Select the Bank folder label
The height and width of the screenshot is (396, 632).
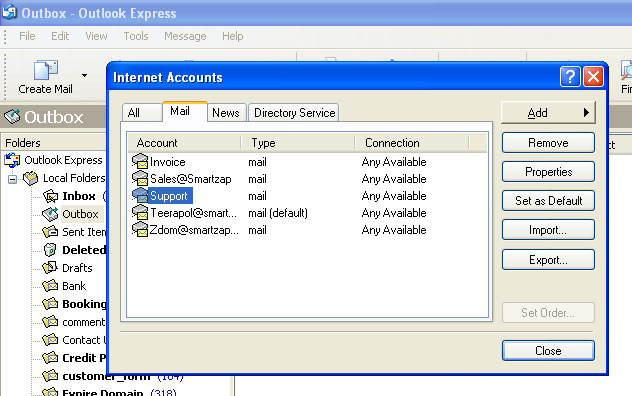click(x=74, y=286)
